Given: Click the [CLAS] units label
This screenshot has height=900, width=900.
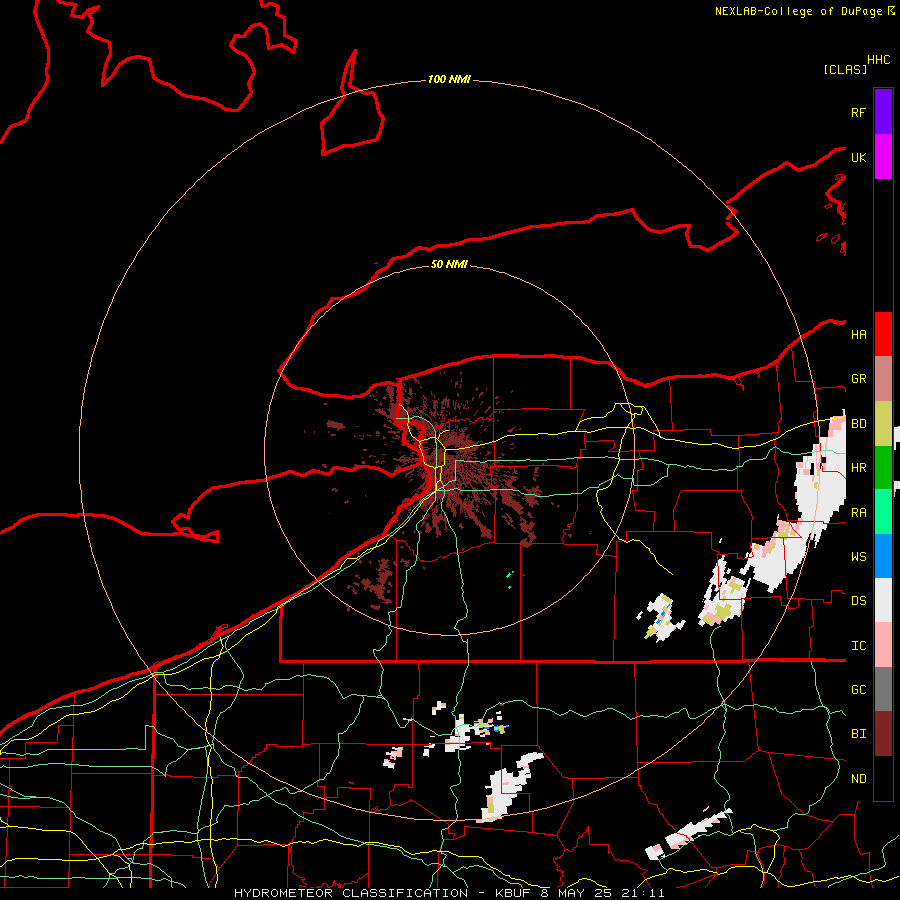Looking at the screenshot, I should point(845,69).
